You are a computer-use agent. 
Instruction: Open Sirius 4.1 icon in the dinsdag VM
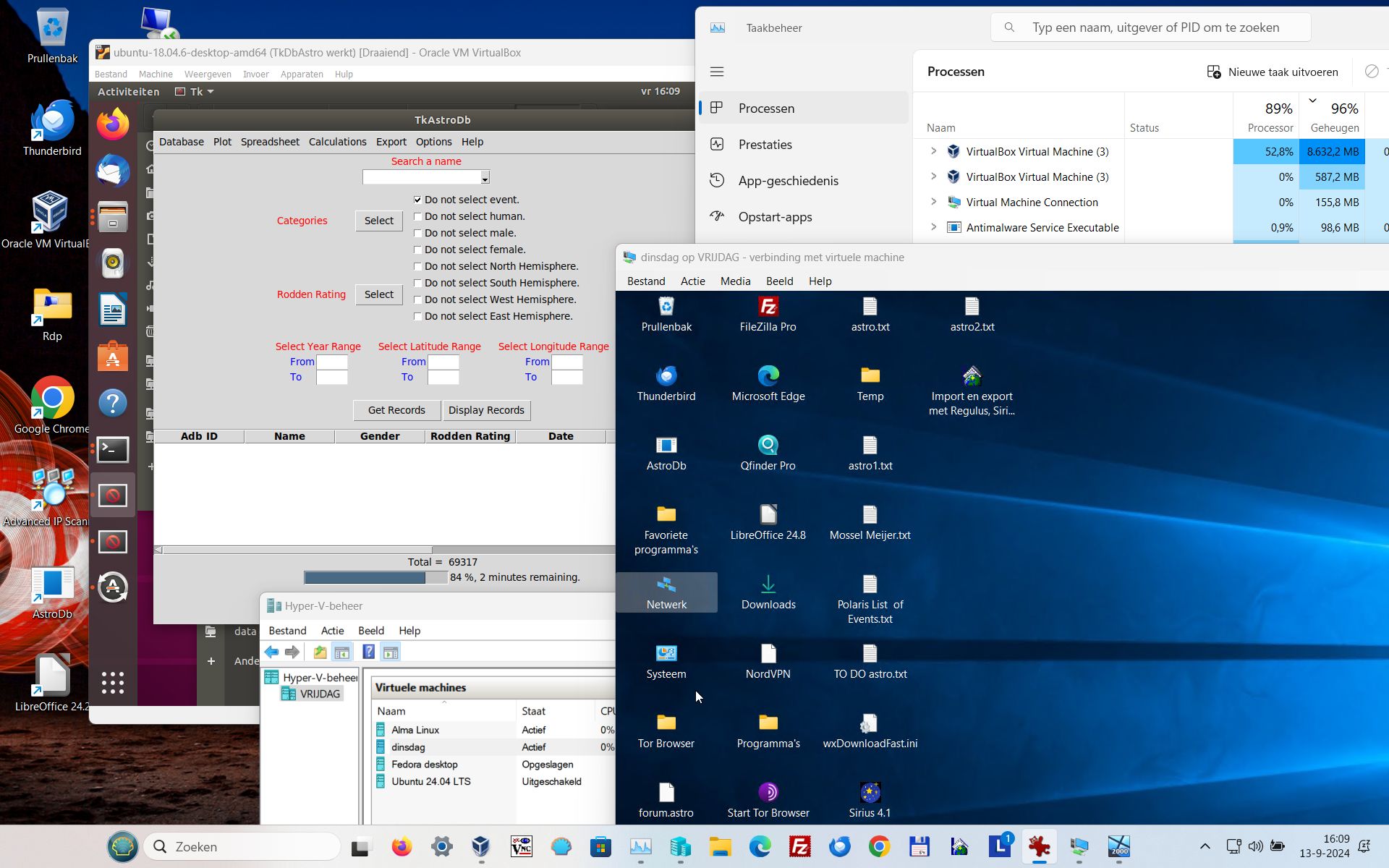tap(870, 800)
